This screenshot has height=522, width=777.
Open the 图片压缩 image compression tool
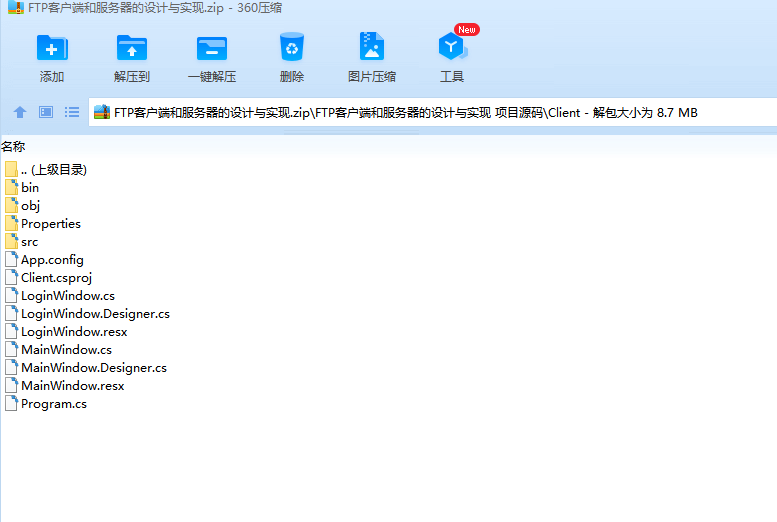pos(372,46)
